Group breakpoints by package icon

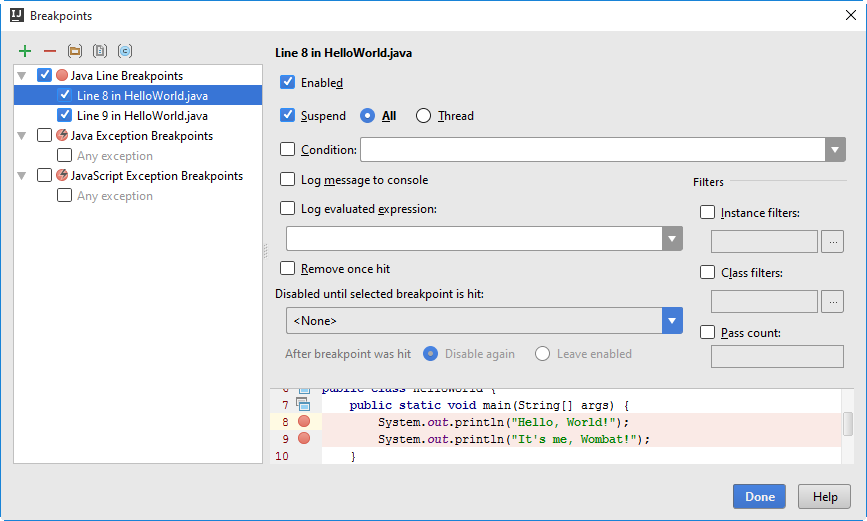click(x=75, y=51)
